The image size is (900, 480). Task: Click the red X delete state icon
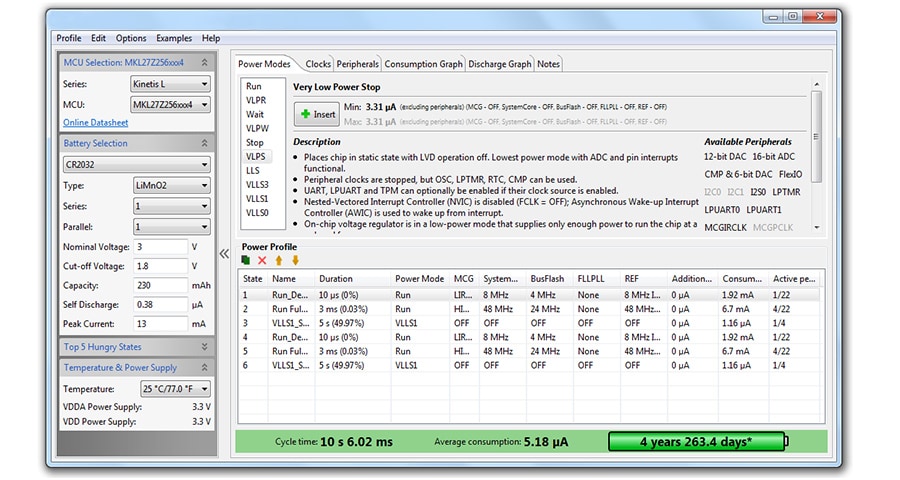(262, 260)
